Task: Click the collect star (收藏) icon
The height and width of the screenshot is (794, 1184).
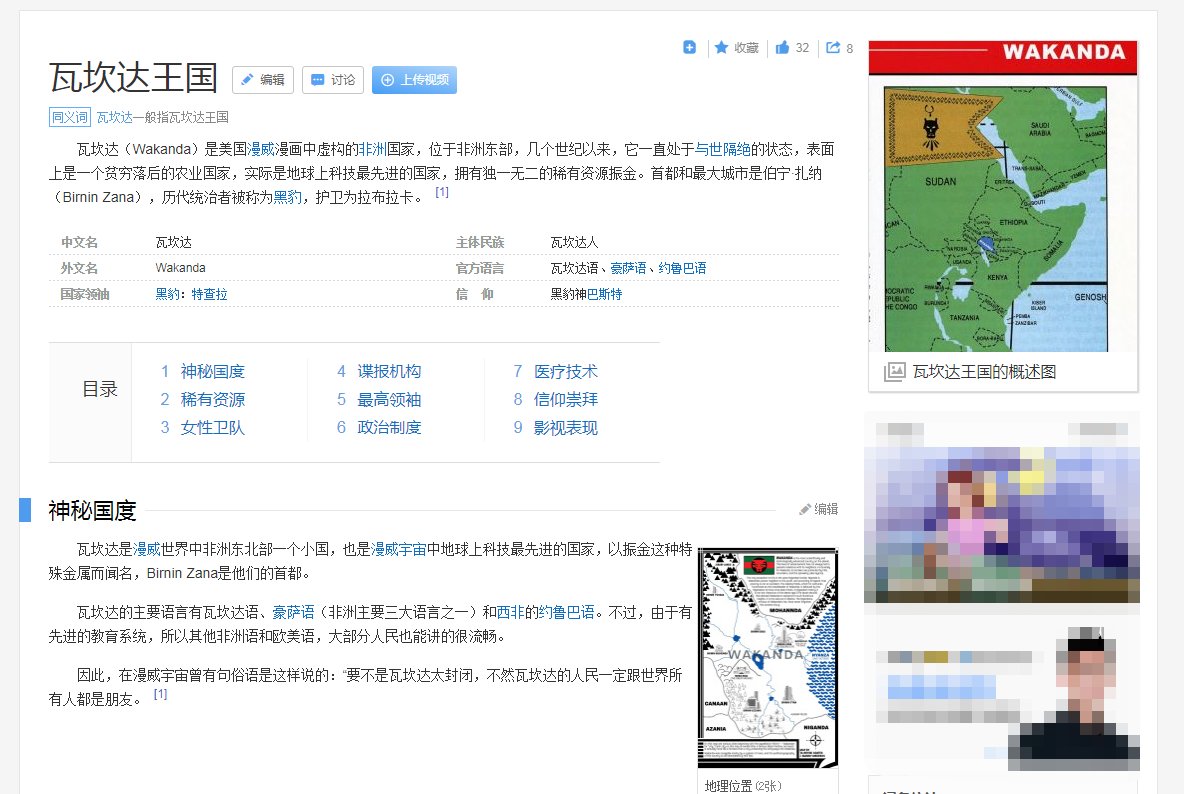Action: point(724,47)
